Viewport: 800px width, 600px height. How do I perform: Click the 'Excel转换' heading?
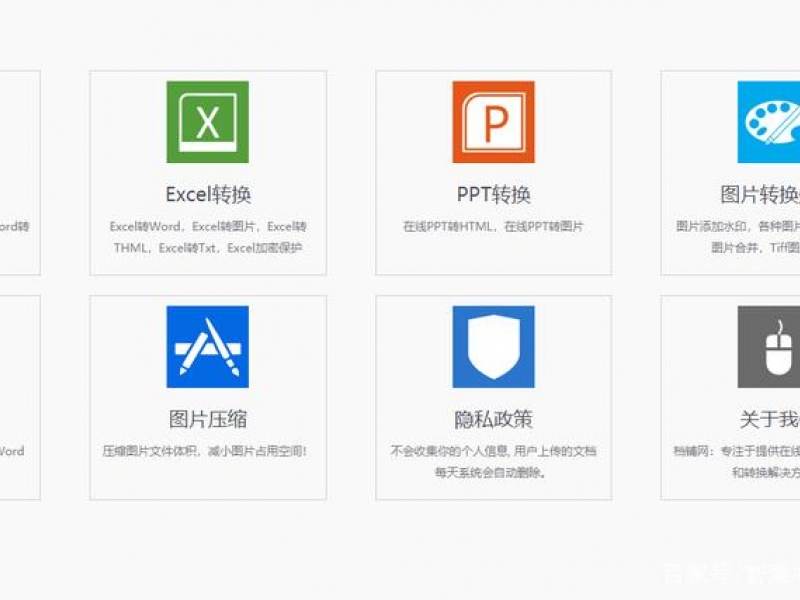click(208, 194)
